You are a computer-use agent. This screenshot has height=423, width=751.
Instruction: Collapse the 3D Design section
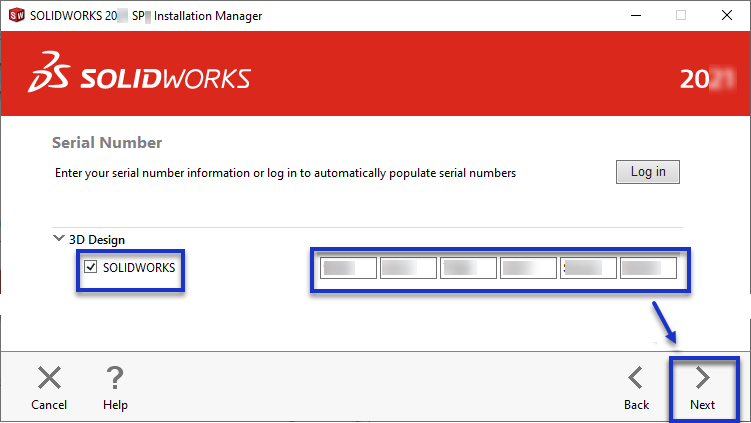click(x=58, y=238)
